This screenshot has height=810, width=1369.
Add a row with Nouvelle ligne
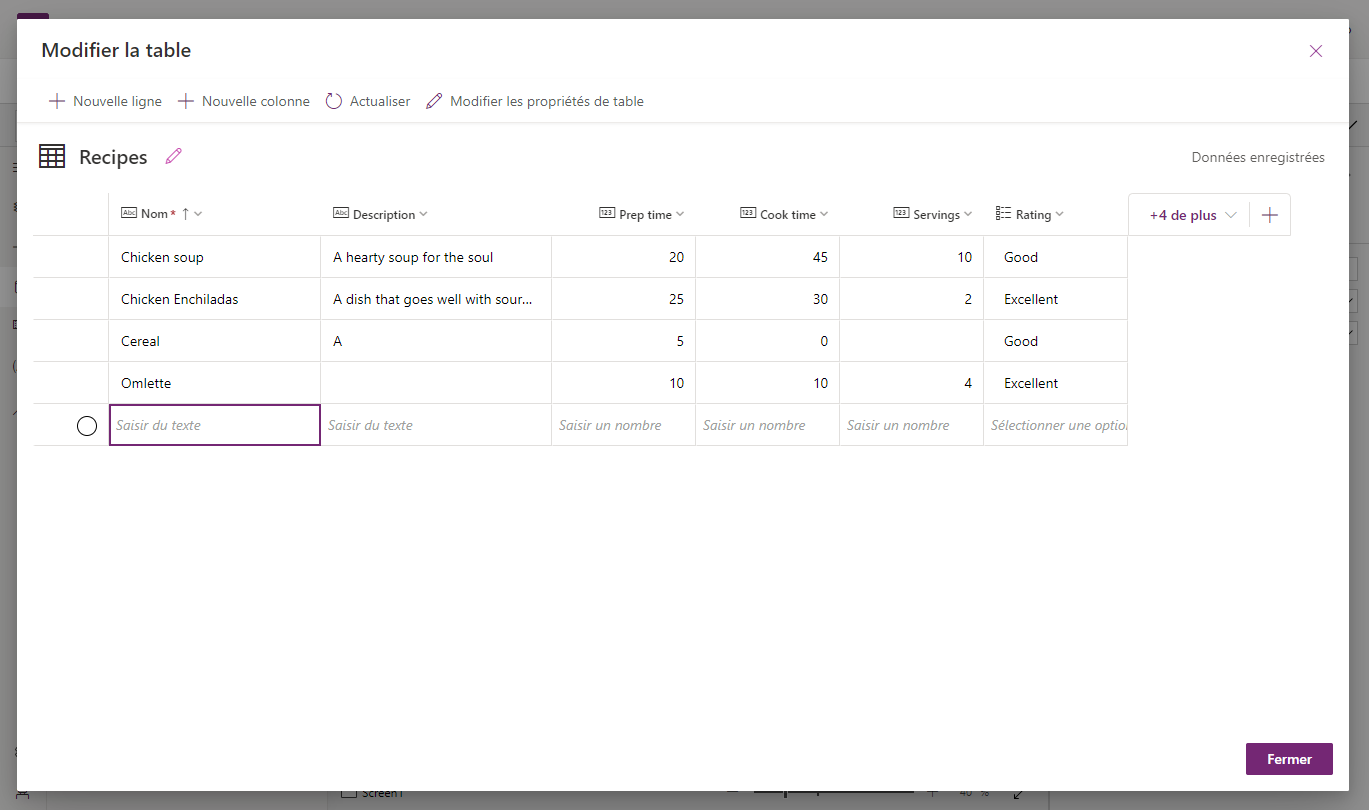pos(105,101)
